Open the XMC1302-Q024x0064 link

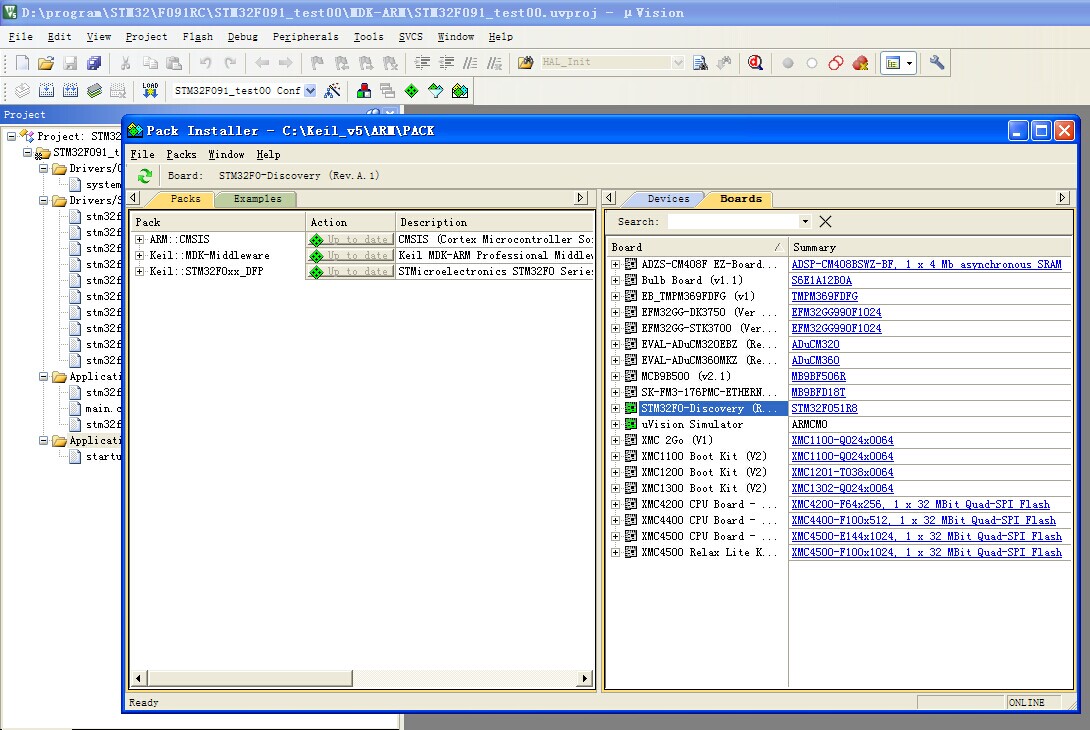point(842,489)
